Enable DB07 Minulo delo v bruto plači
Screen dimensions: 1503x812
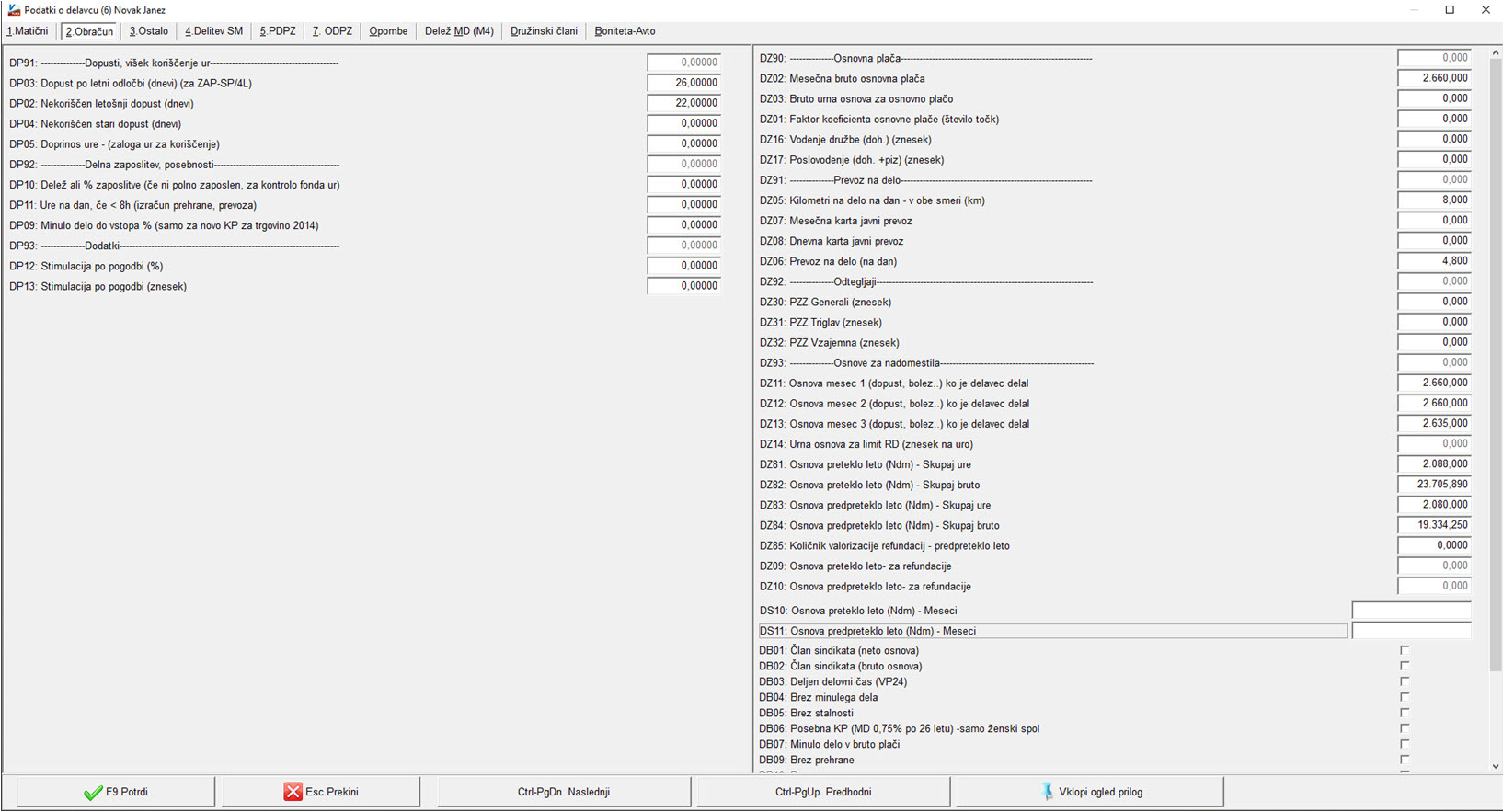click(1405, 744)
